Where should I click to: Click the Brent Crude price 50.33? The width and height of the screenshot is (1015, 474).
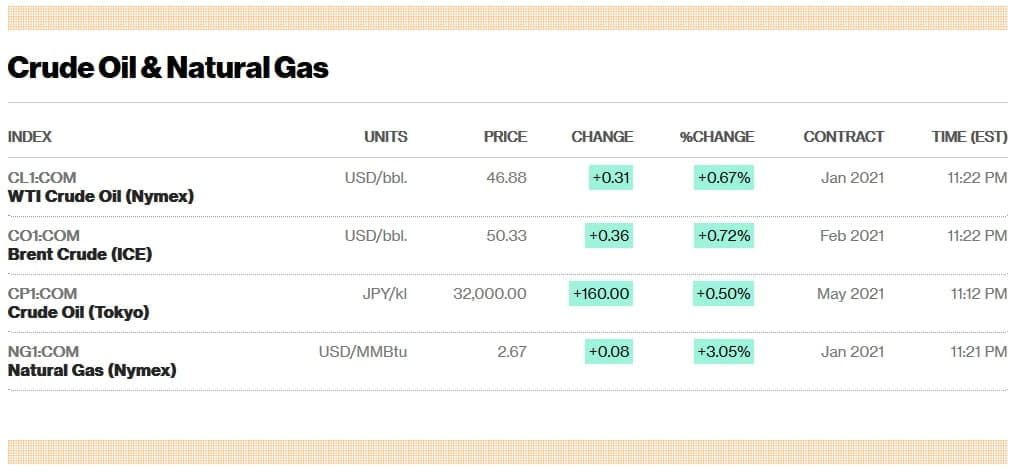508,236
